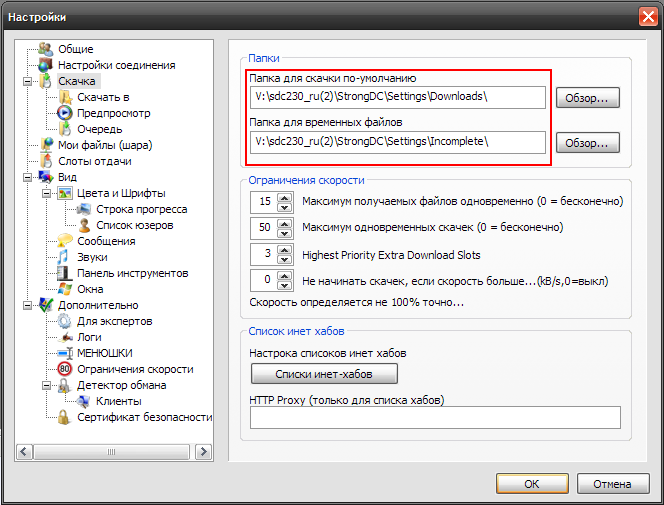
Task: Increase the maximum simultaneous downloads value of 50
Action: tap(284, 223)
